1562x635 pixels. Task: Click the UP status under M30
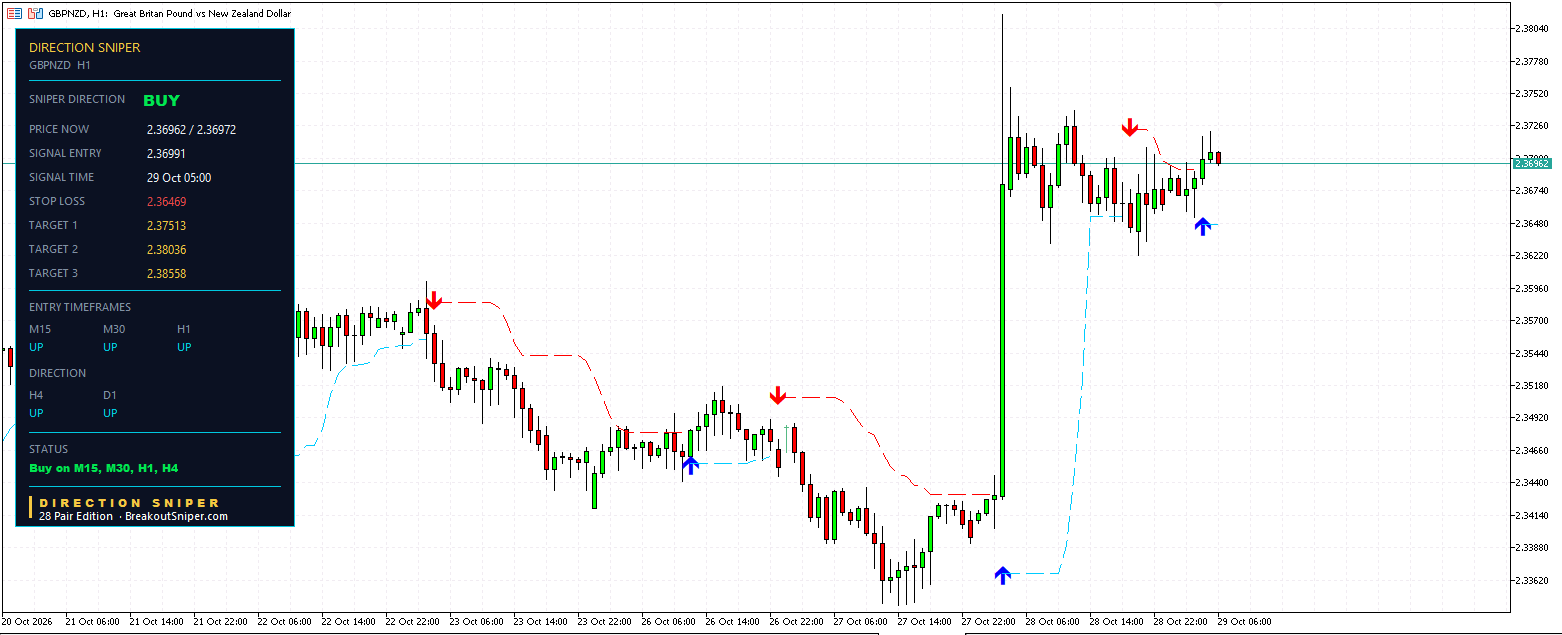pos(110,347)
